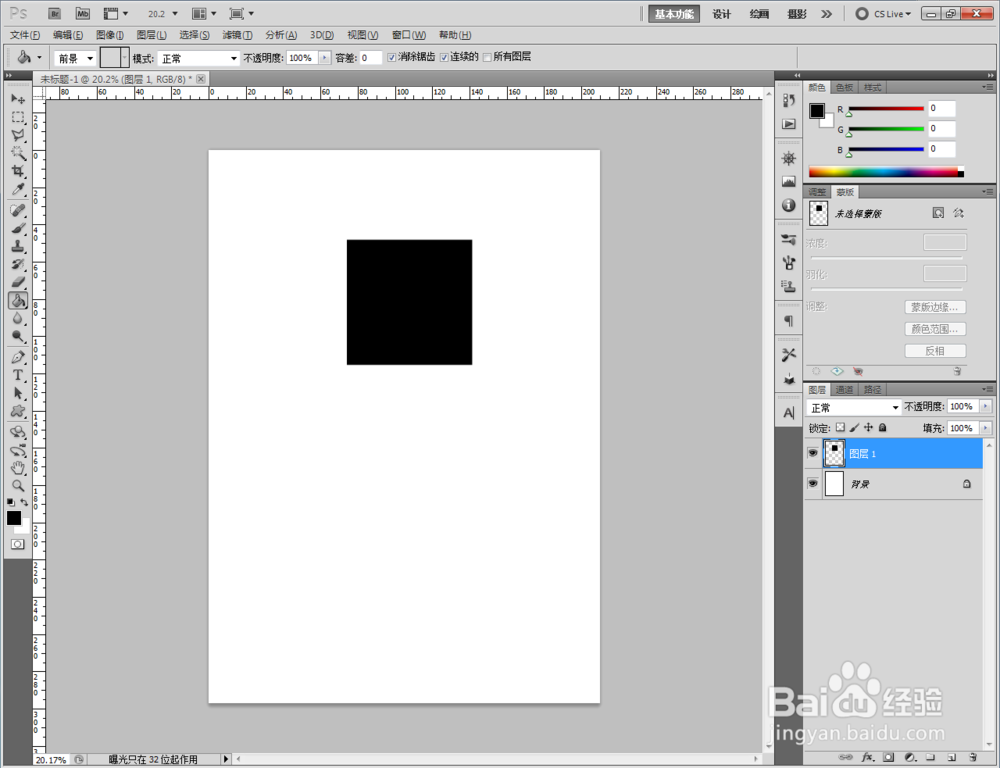Select the Polygonal Lasso tool
The width and height of the screenshot is (1000, 768).
18,135
